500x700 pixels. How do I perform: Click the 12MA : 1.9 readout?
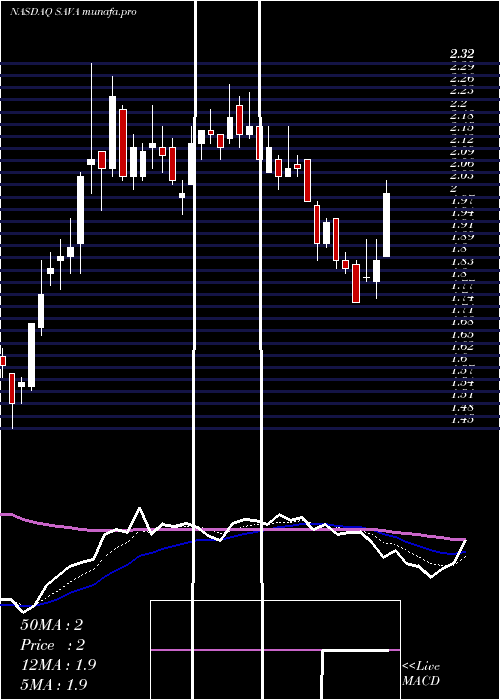(58, 665)
